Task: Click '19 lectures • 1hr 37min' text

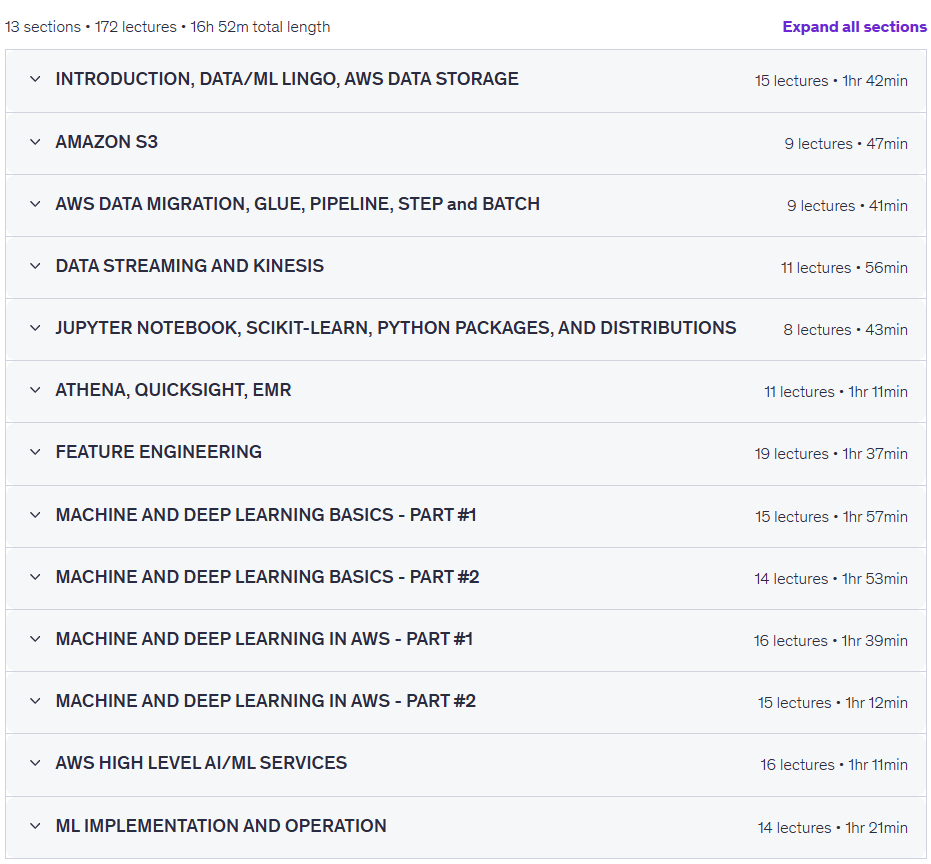Action: coord(831,454)
